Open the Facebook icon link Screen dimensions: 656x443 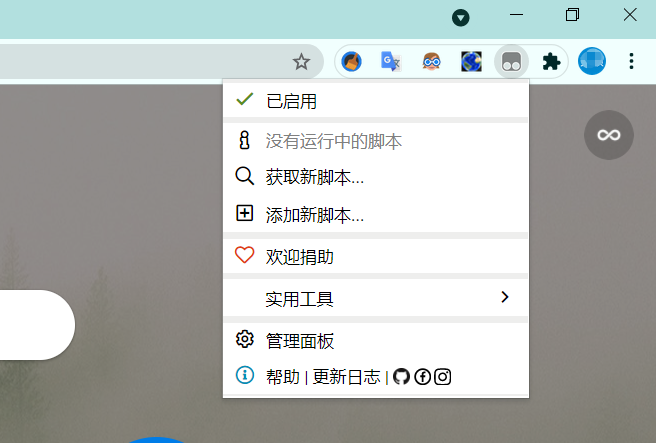(423, 377)
